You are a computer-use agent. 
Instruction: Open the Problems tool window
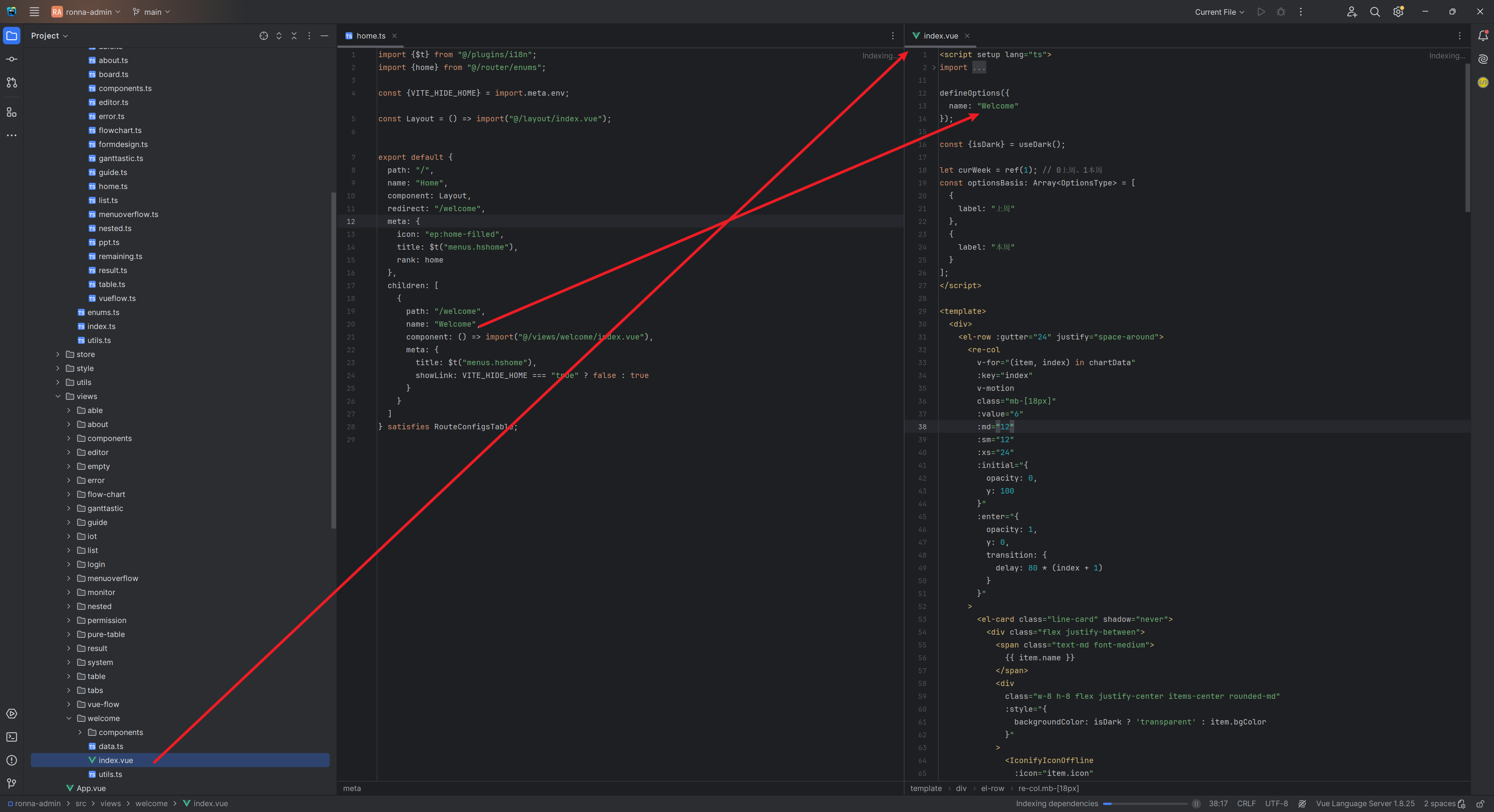click(x=12, y=760)
